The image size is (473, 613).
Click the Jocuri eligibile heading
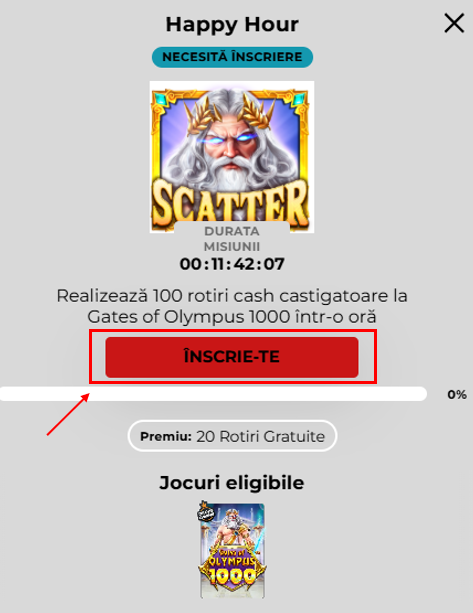tap(232, 482)
